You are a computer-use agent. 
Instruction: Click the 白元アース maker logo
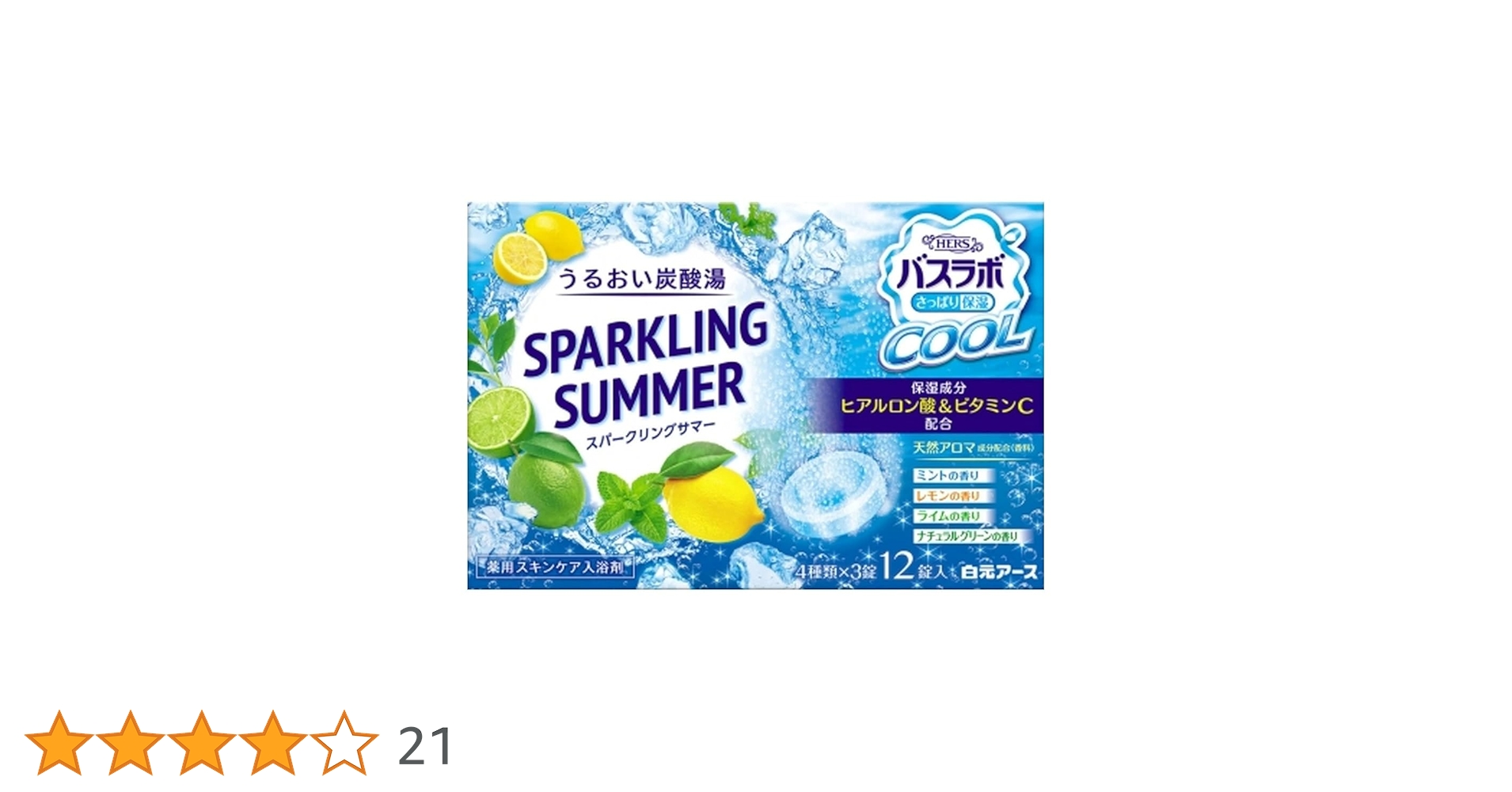998,572
